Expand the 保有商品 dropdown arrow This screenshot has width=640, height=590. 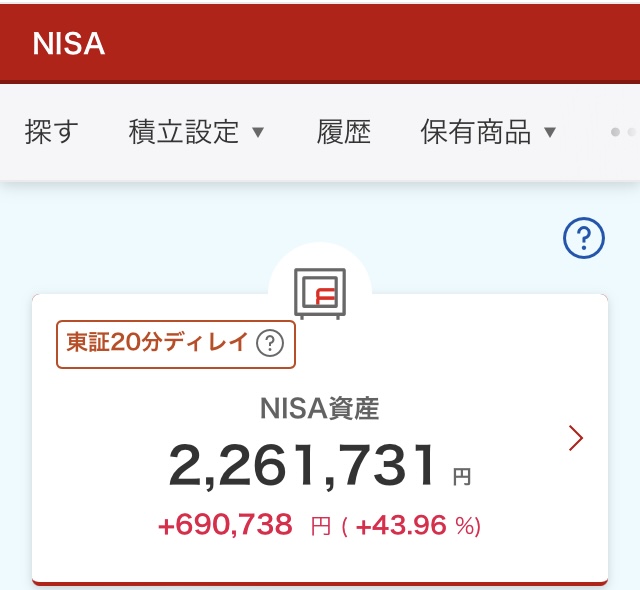550,132
